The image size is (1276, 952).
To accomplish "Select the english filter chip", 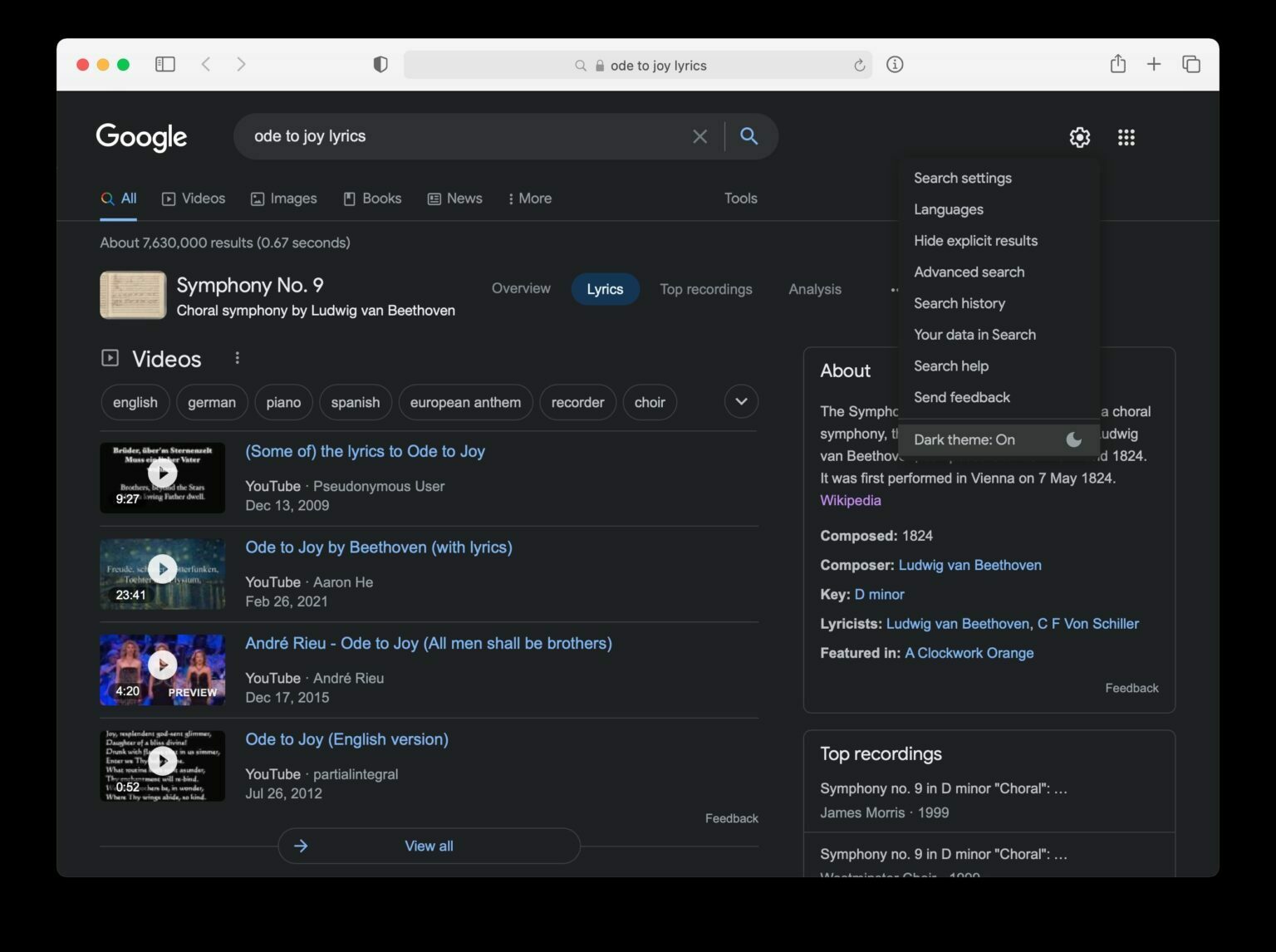I will (135, 402).
